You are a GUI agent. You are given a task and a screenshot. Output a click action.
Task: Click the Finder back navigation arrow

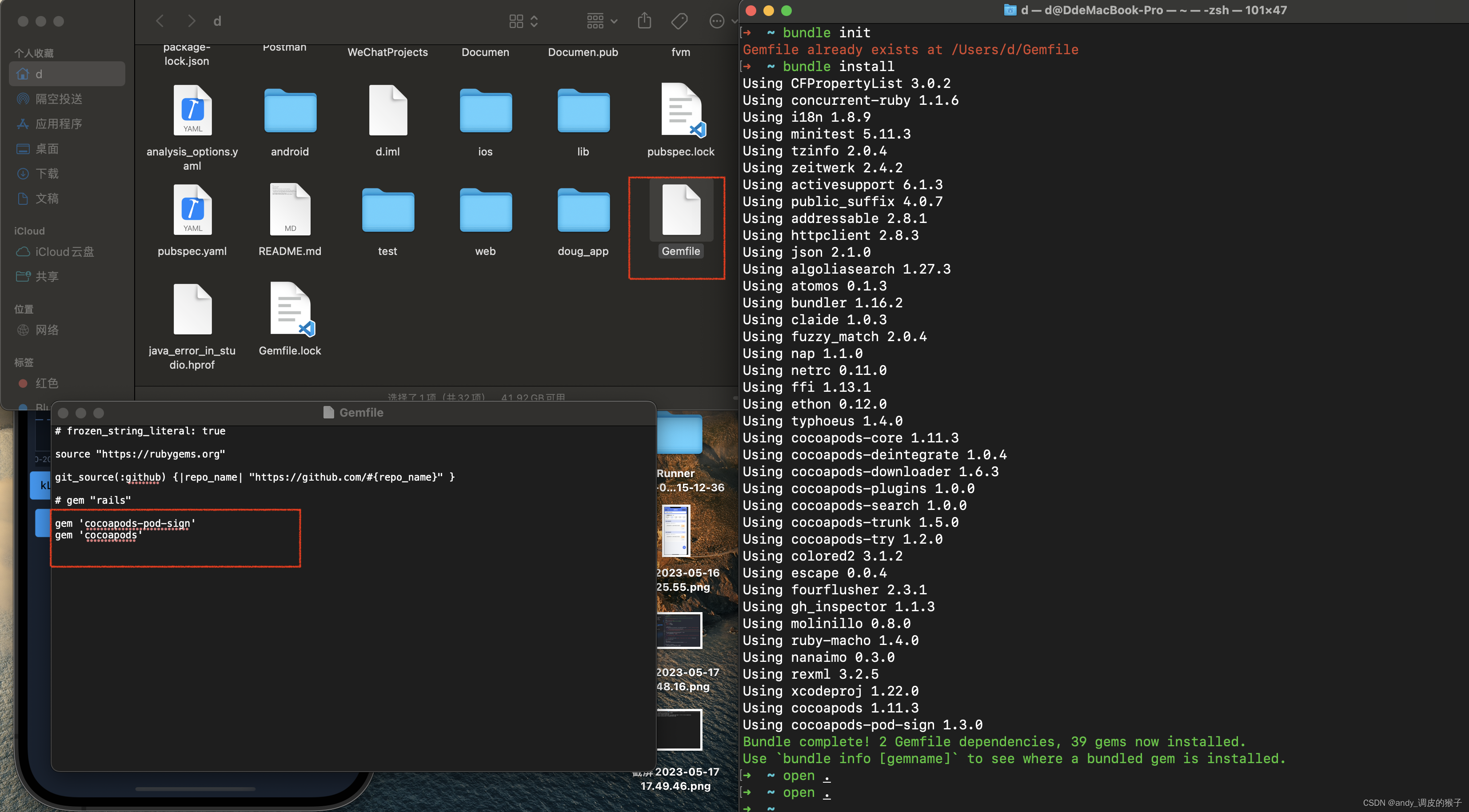160,21
